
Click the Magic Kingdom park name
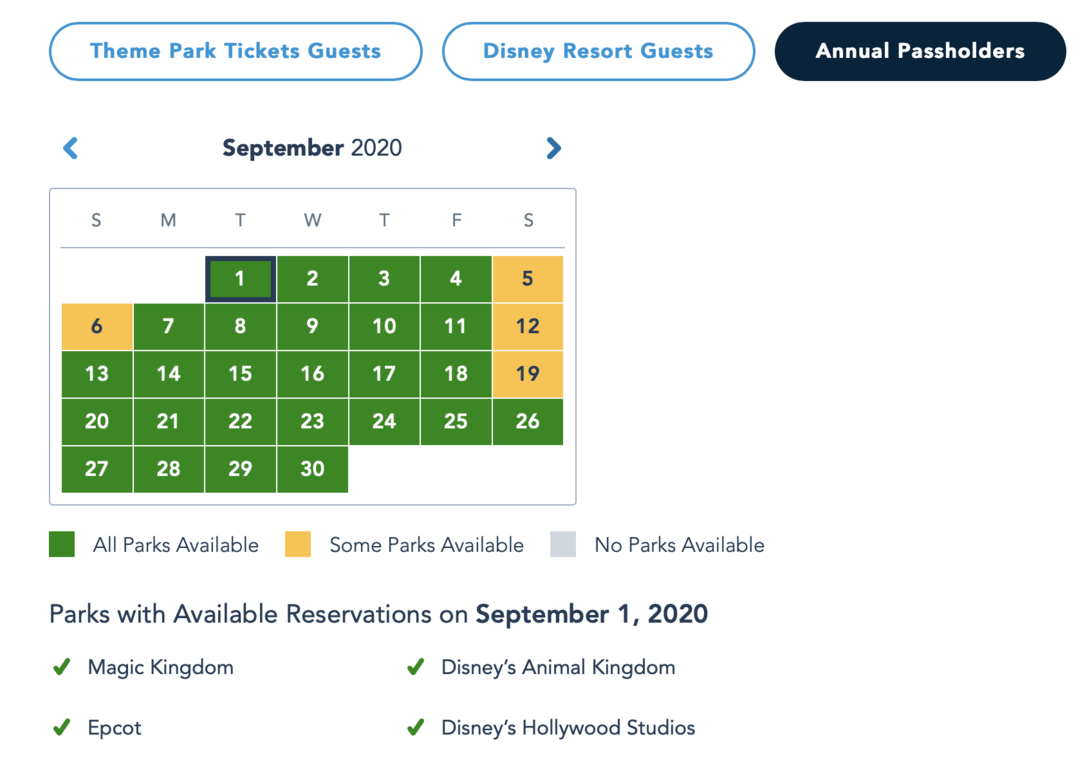click(x=161, y=667)
